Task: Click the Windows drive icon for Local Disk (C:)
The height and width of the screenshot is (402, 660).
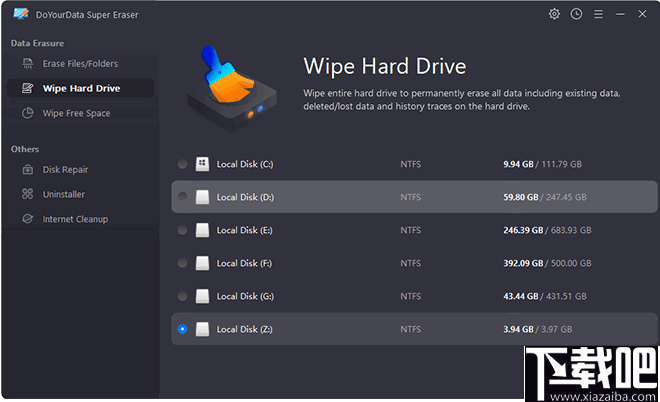Action: pyautogui.click(x=202, y=164)
